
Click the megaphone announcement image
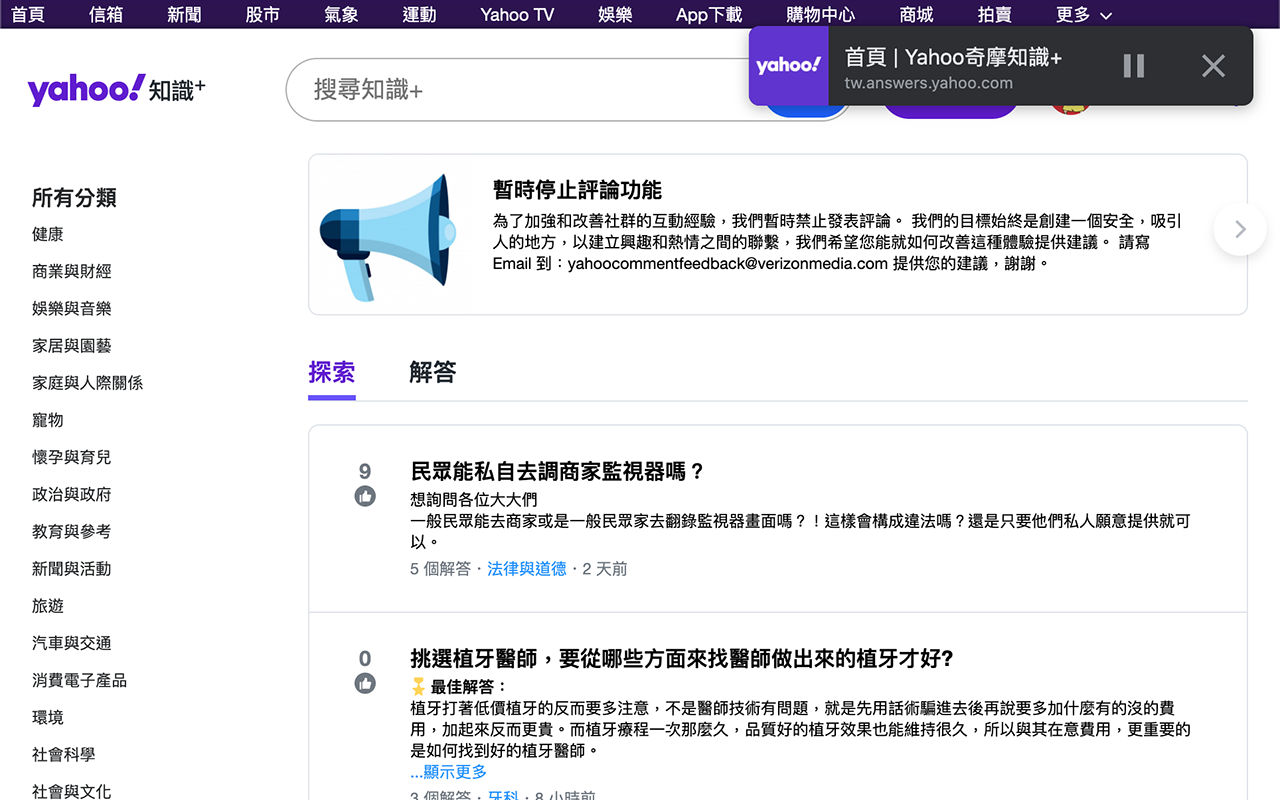click(x=388, y=237)
